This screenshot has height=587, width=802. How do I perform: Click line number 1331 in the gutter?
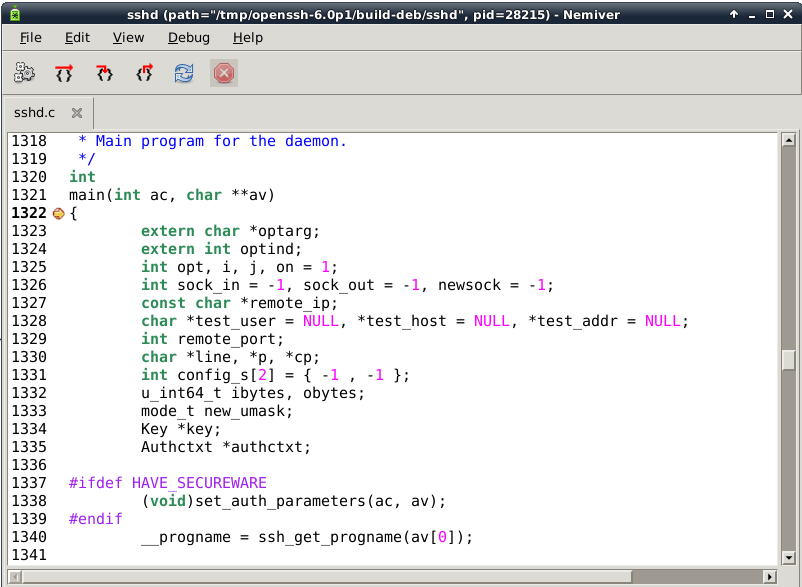pos(29,375)
